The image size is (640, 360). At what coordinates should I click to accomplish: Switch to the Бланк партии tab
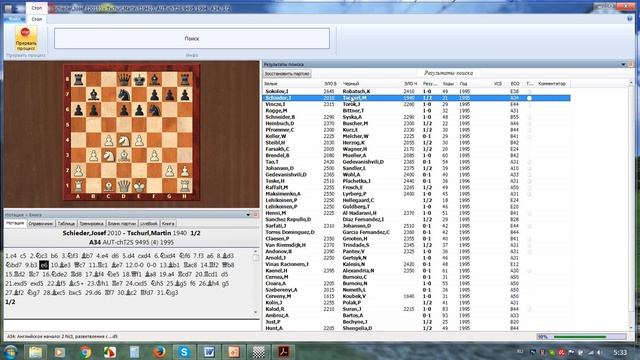point(122,224)
